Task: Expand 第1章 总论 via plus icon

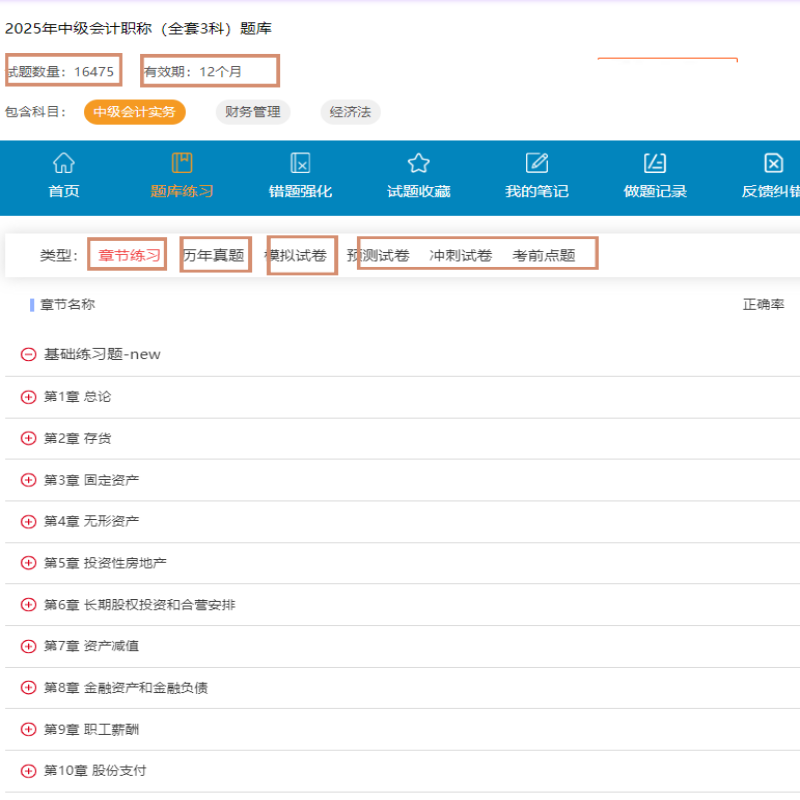Action: pos(29,397)
